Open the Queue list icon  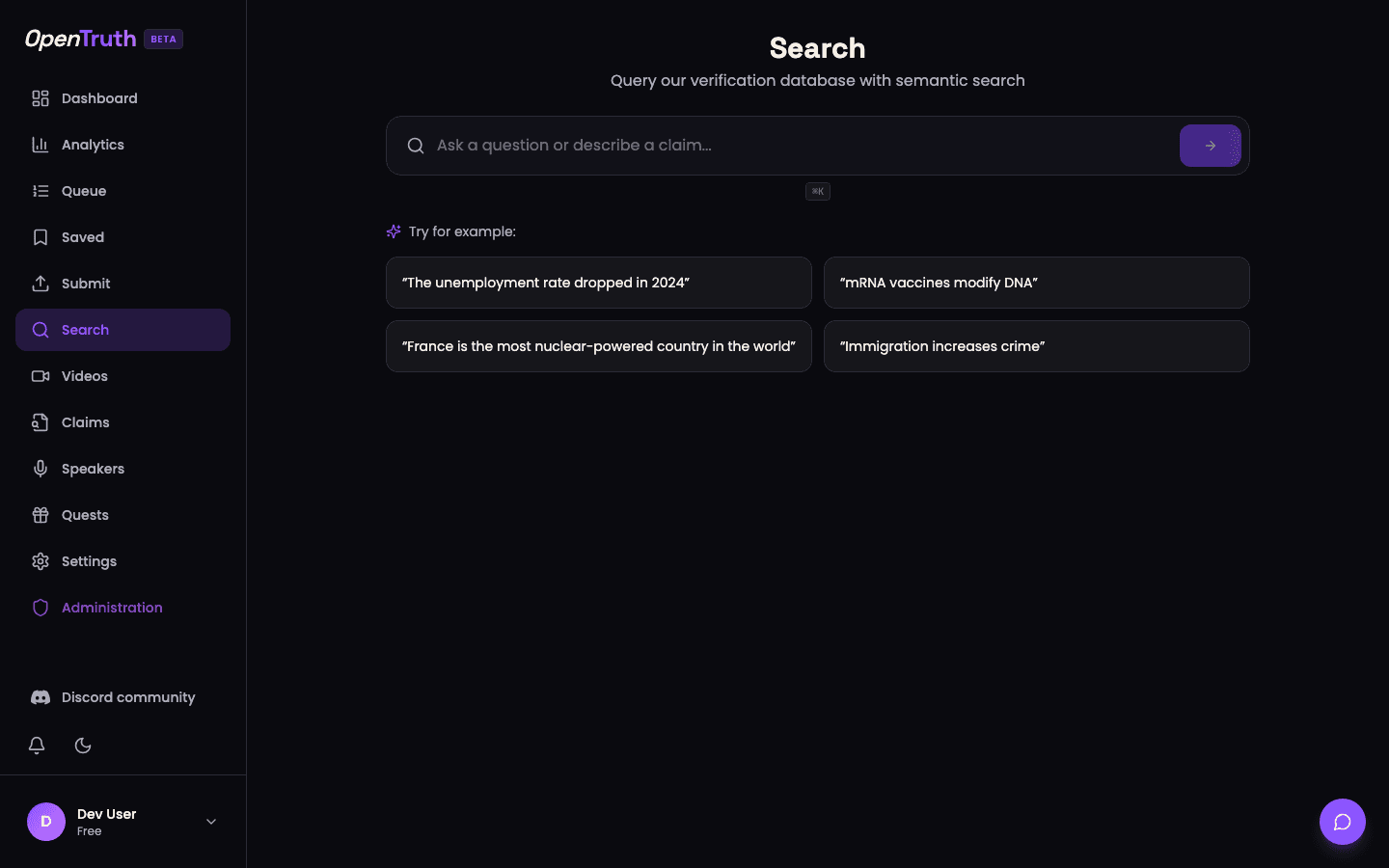40,190
